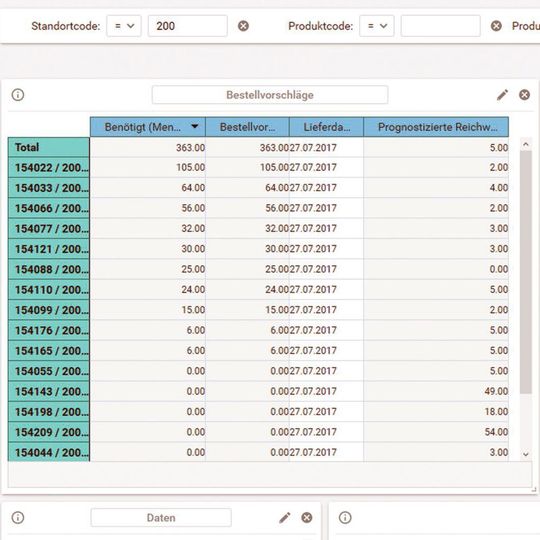
Task: Click the table's vertical scrollbar thumb
Action: click(x=526, y=272)
